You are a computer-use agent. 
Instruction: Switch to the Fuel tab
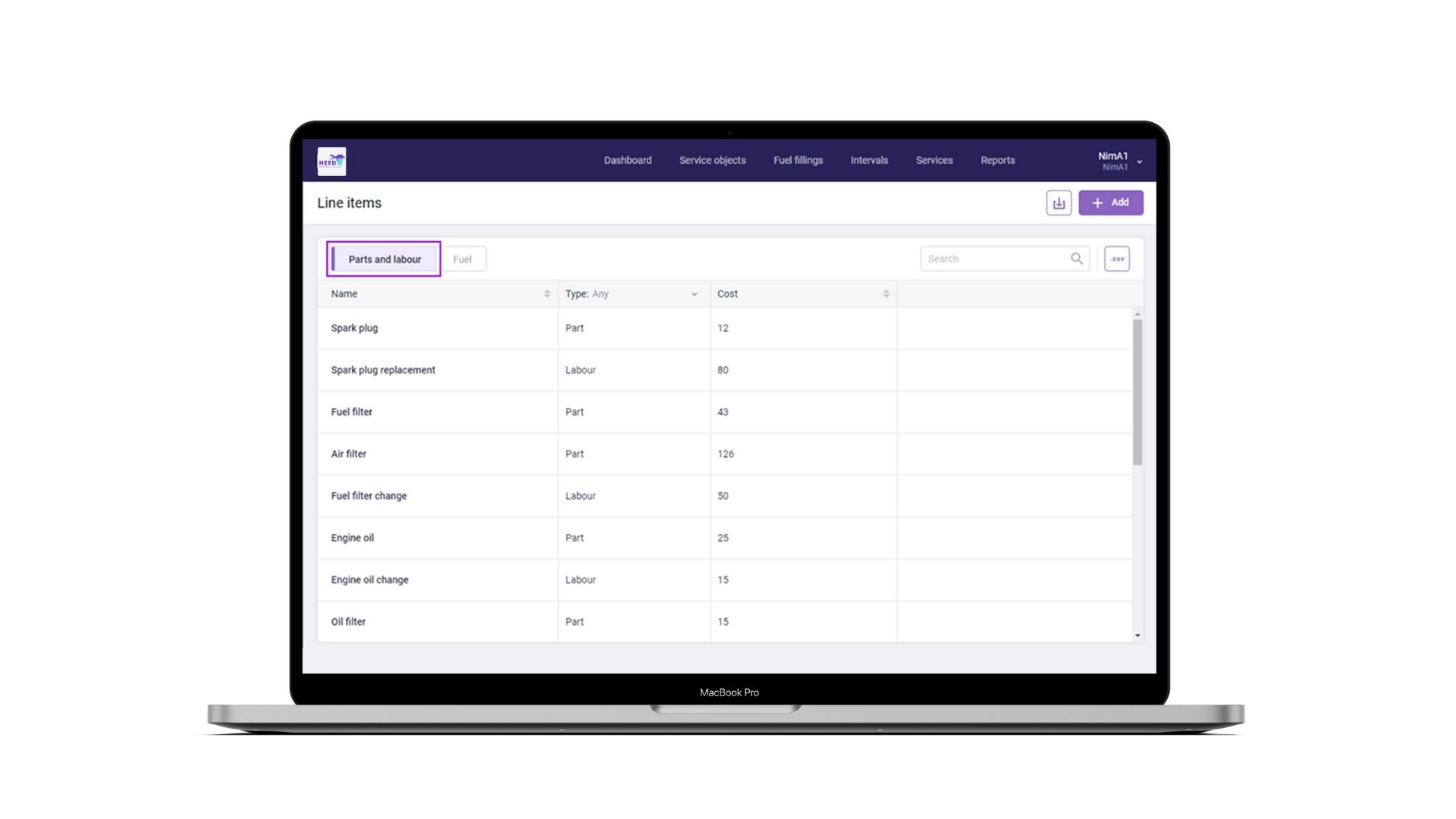coord(462,259)
